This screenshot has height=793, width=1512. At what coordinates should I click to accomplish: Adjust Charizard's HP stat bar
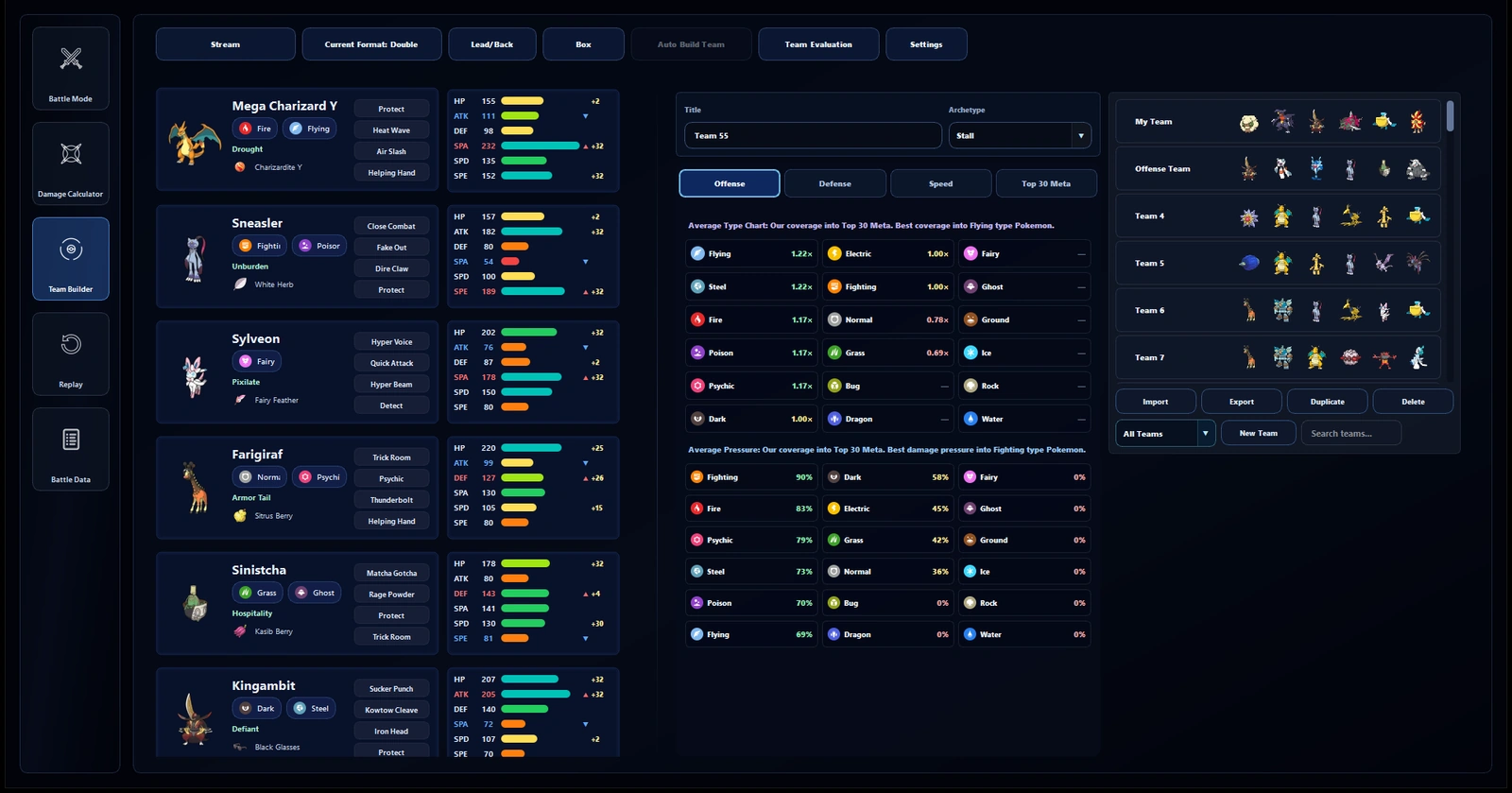(523, 101)
